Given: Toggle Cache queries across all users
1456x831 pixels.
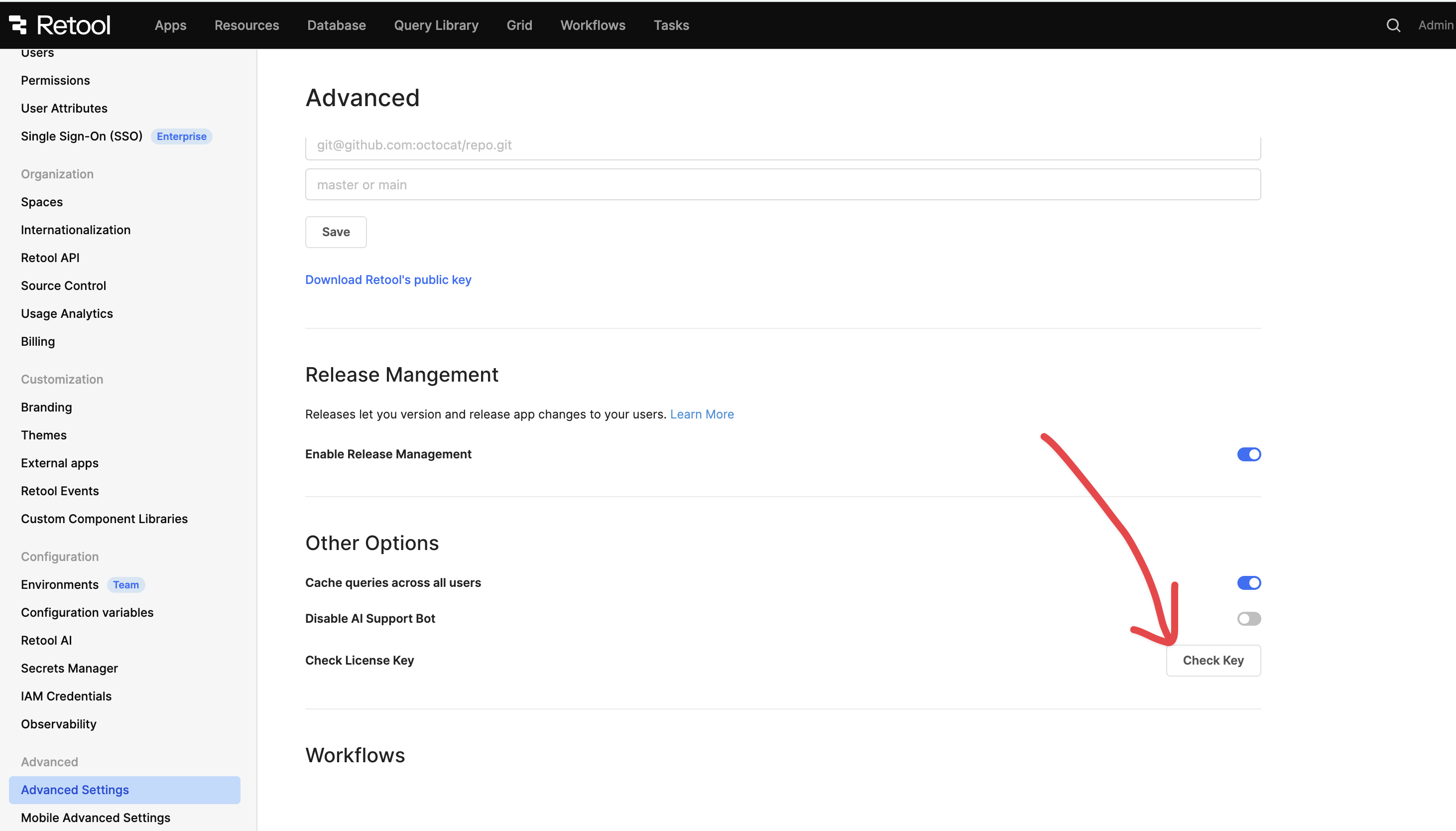Looking at the screenshot, I should [1248, 583].
